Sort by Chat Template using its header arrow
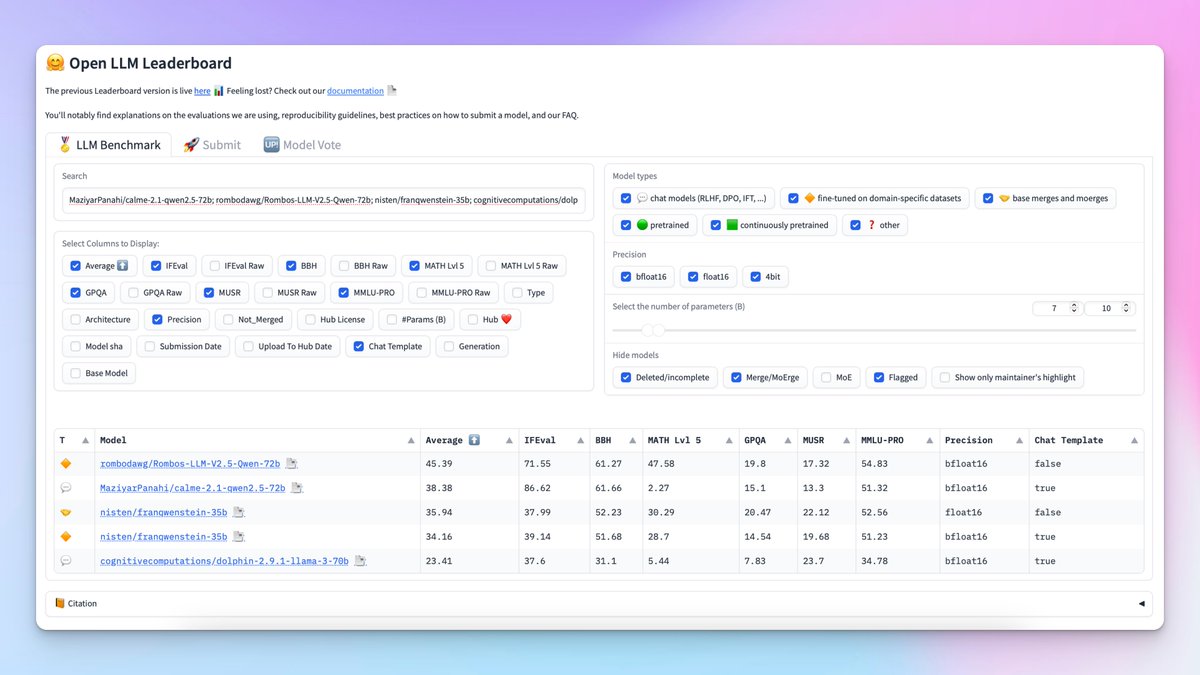The image size is (1200, 675). (x=1133, y=440)
